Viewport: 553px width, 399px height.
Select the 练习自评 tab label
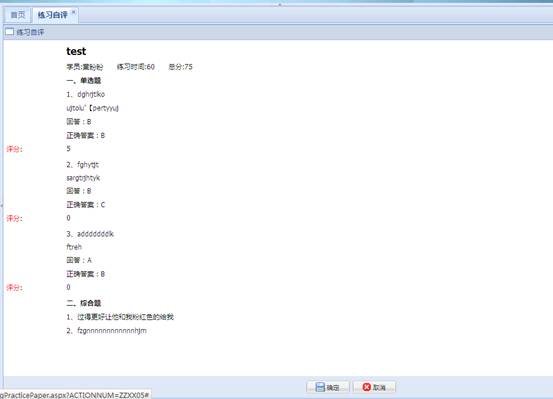[52, 15]
